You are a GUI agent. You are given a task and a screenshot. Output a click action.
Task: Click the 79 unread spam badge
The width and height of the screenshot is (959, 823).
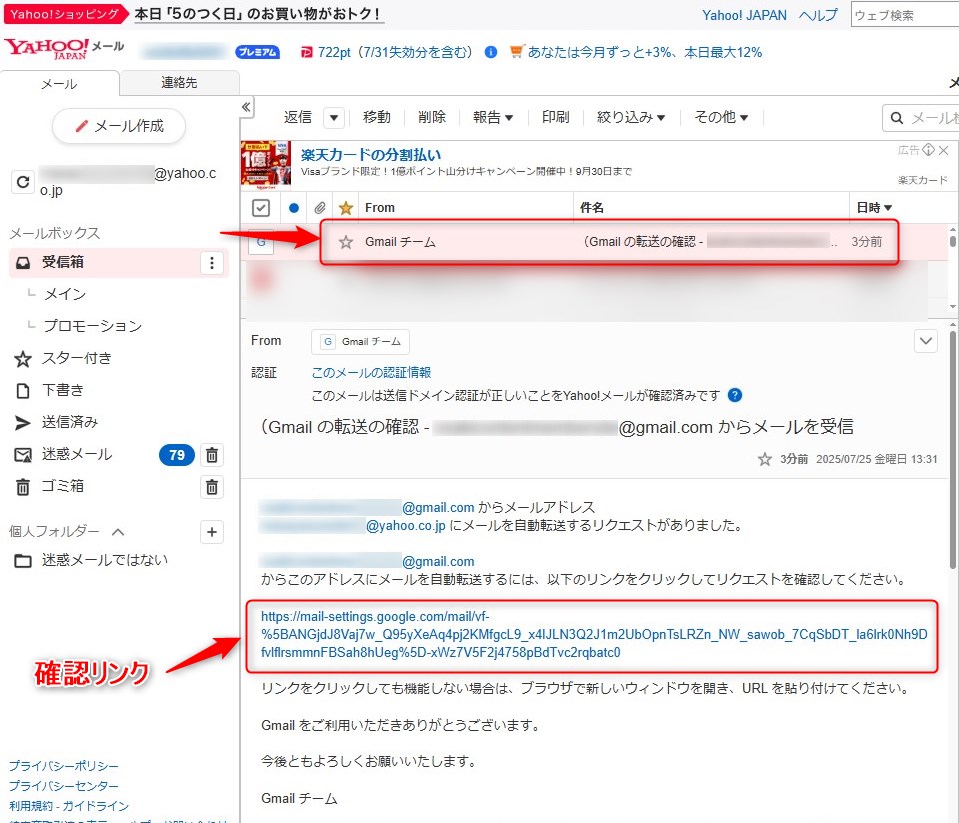(x=177, y=455)
